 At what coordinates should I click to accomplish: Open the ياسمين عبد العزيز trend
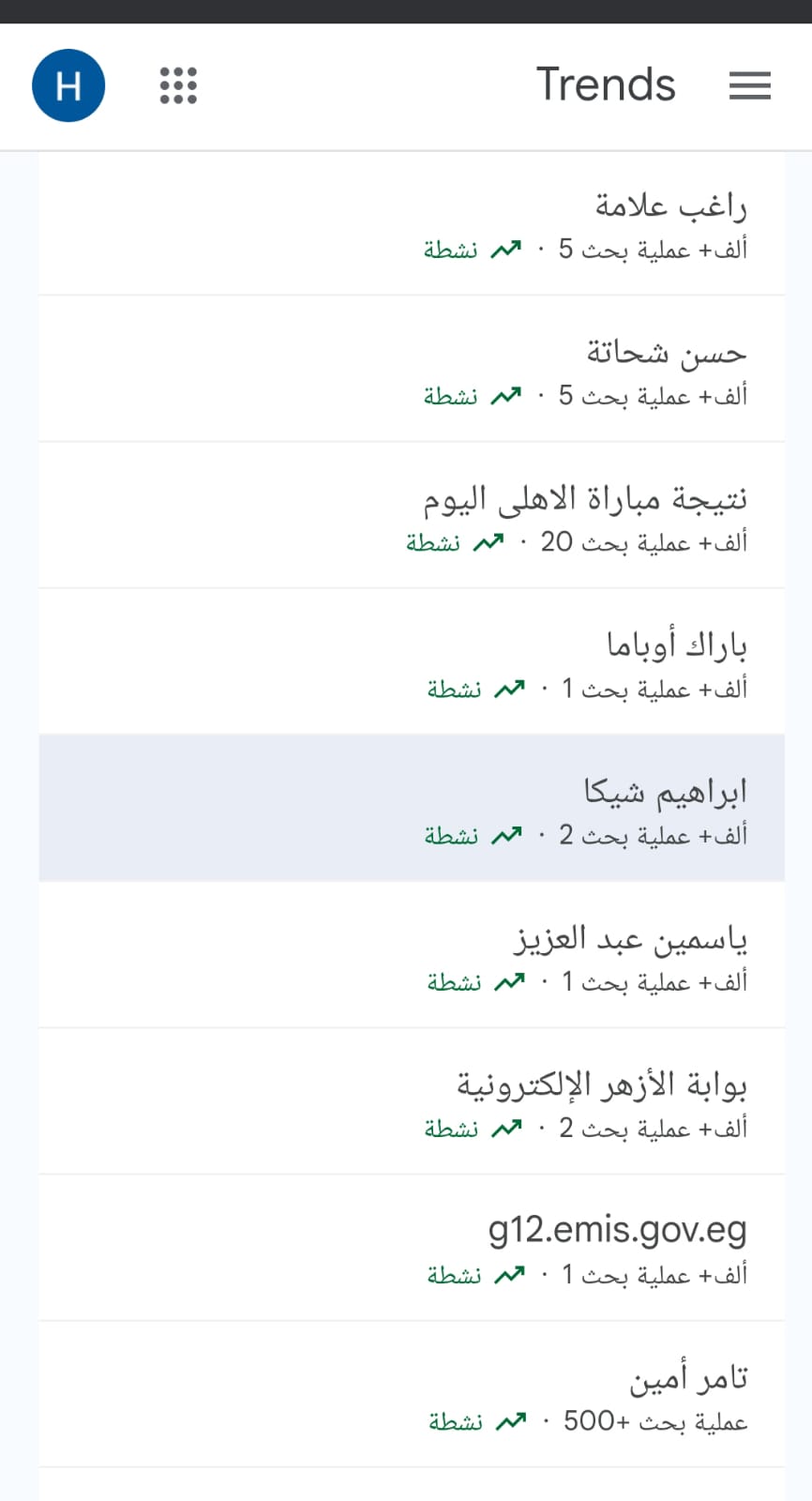click(x=412, y=954)
